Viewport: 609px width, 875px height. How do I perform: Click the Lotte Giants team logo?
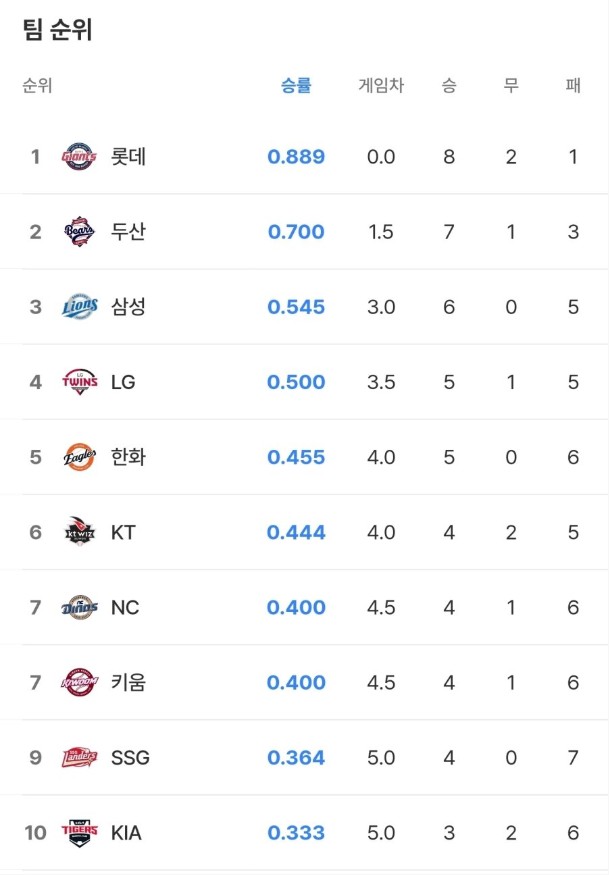click(x=79, y=157)
